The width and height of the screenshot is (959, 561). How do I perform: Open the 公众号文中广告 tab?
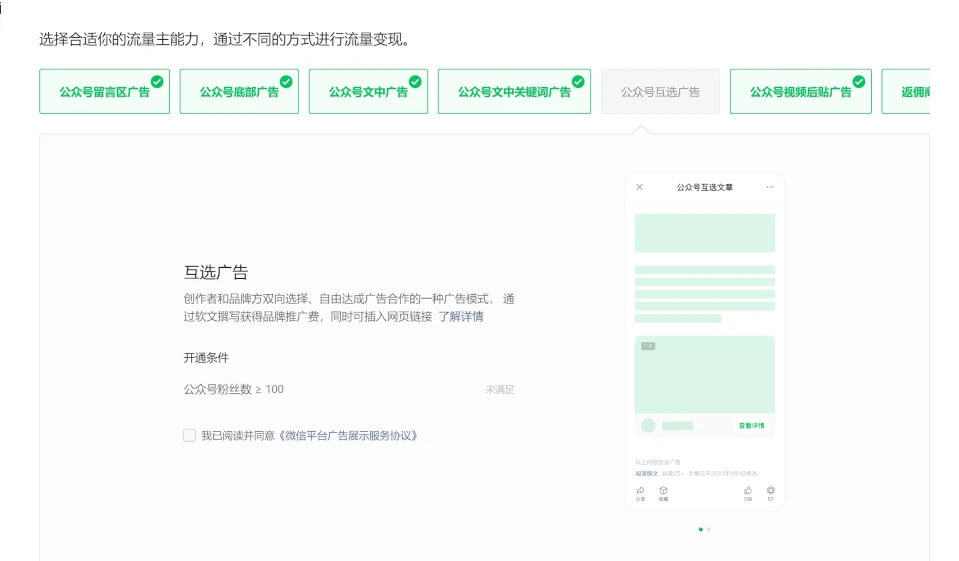click(368, 92)
